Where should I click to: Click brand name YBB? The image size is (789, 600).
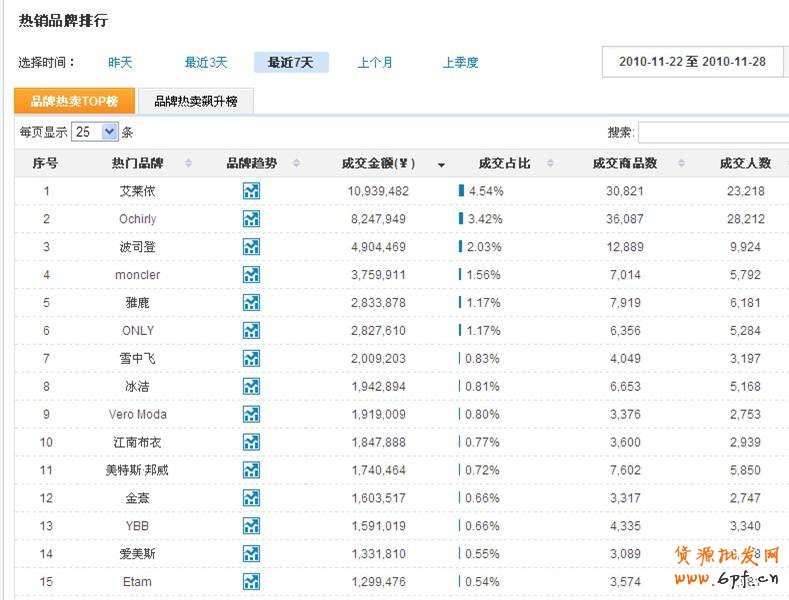point(137,526)
